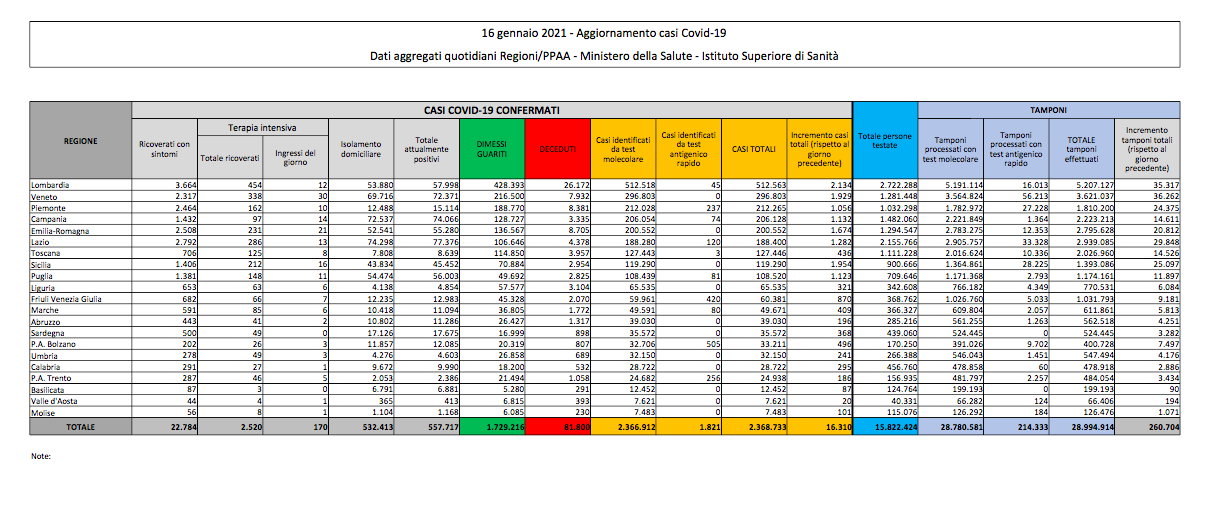Click the REGIONE column header
The height and width of the screenshot is (527, 1224).
(x=80, y=141)
